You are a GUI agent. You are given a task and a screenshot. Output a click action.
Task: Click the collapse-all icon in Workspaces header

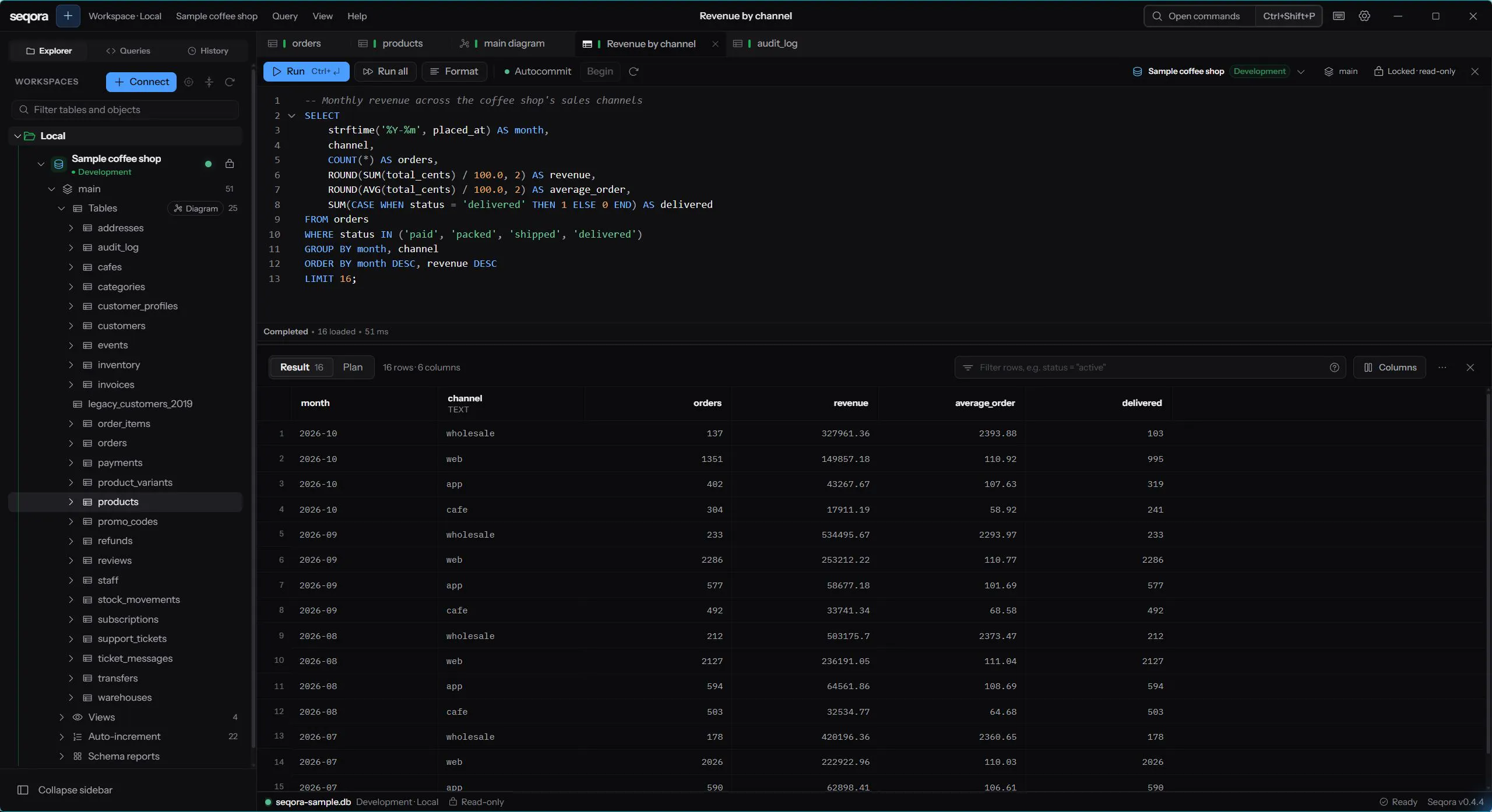pyautogui.click(x=209, y=82)
